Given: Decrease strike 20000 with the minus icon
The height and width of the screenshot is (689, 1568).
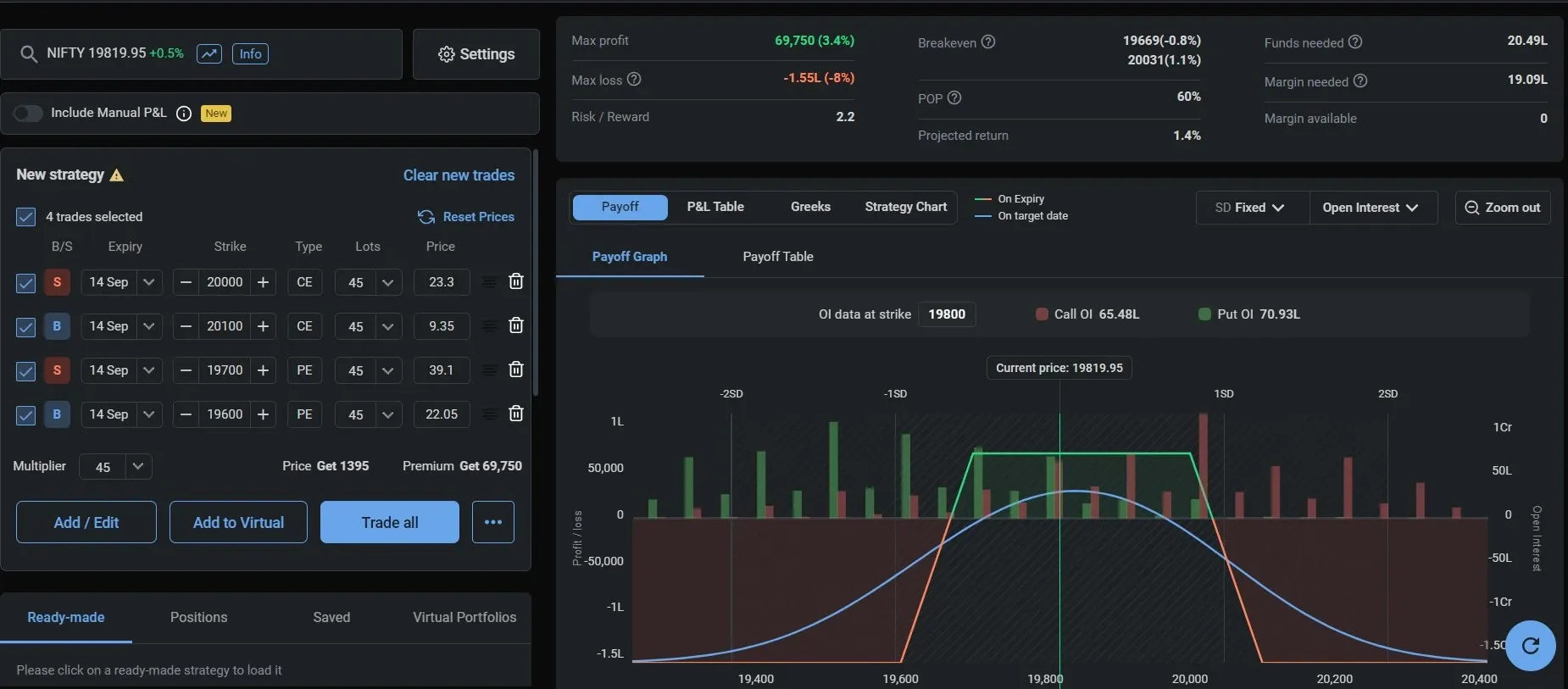Looking at the screenshot, I should pos(186,282).
